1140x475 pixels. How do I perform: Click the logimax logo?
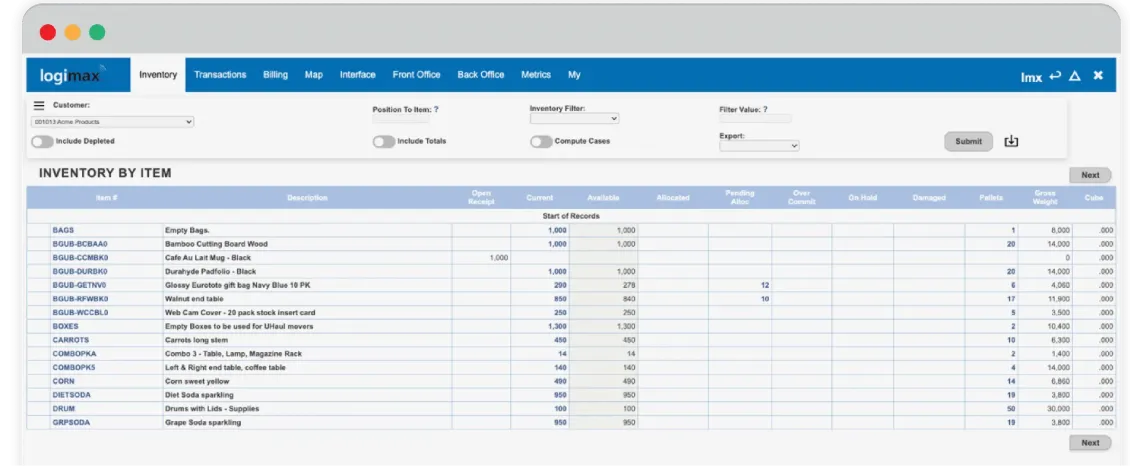pyautogui.click(x=67, y=76)
